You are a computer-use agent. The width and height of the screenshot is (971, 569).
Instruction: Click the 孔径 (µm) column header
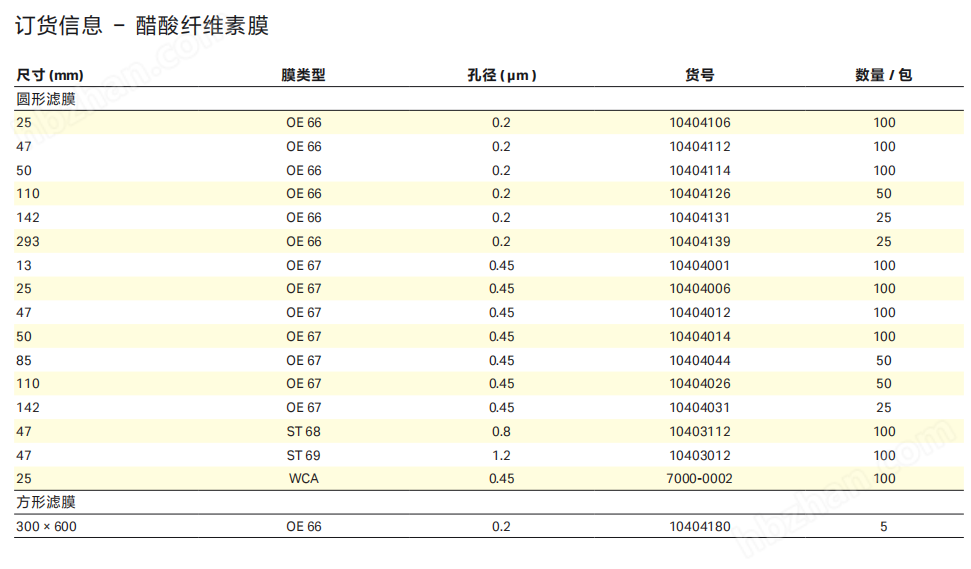point(501,75)
